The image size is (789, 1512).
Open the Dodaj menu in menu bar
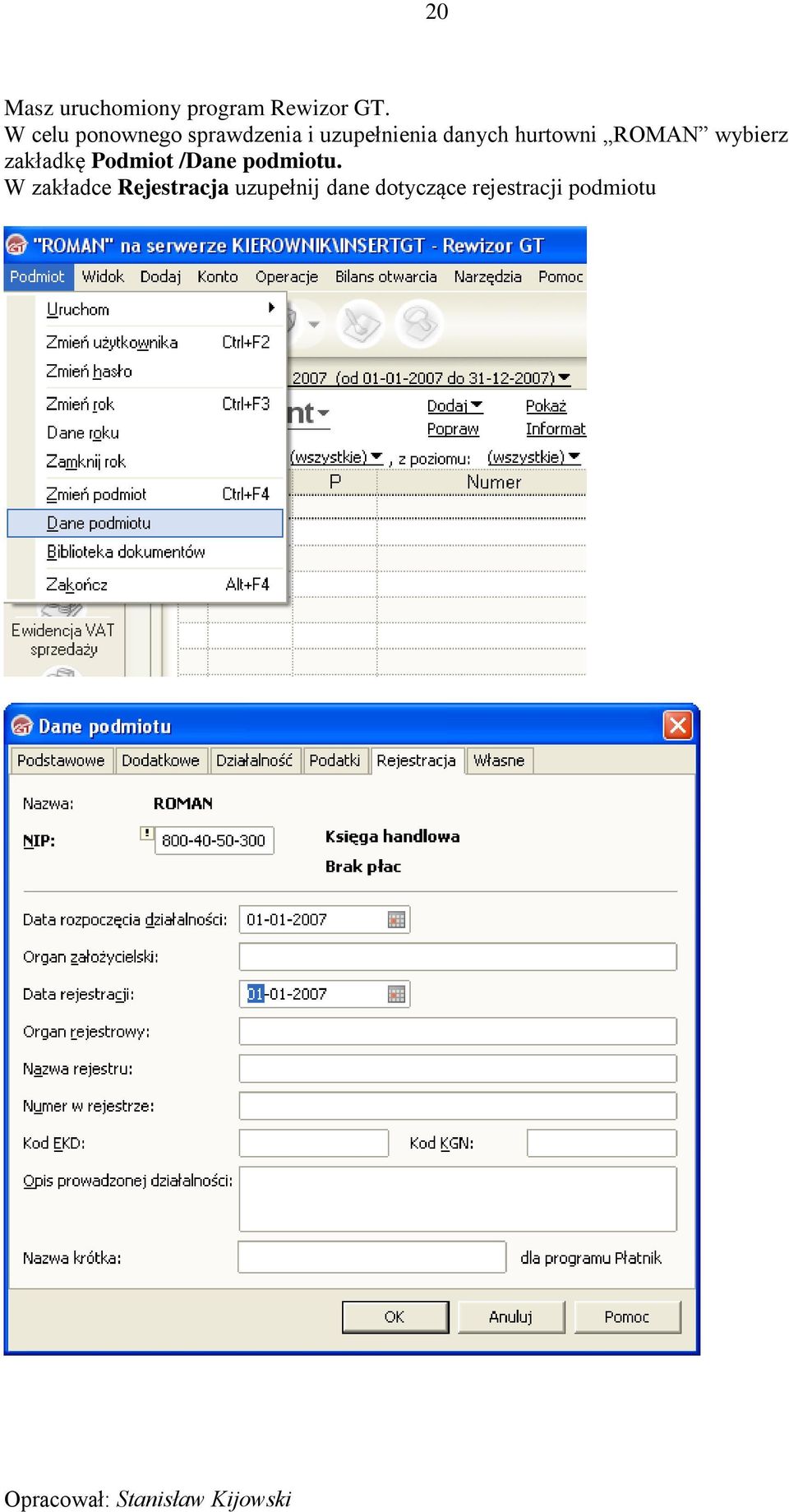tap(160, 277)
